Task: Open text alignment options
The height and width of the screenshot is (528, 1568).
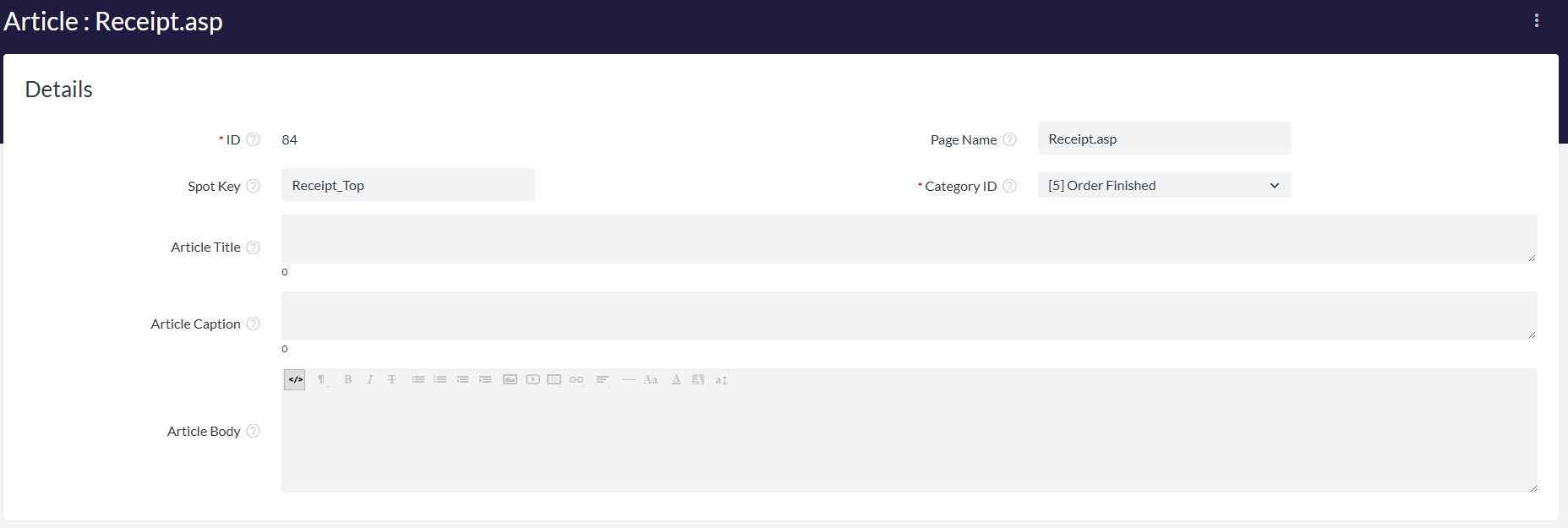Action: pyautogui.click(x=603, y=380)
